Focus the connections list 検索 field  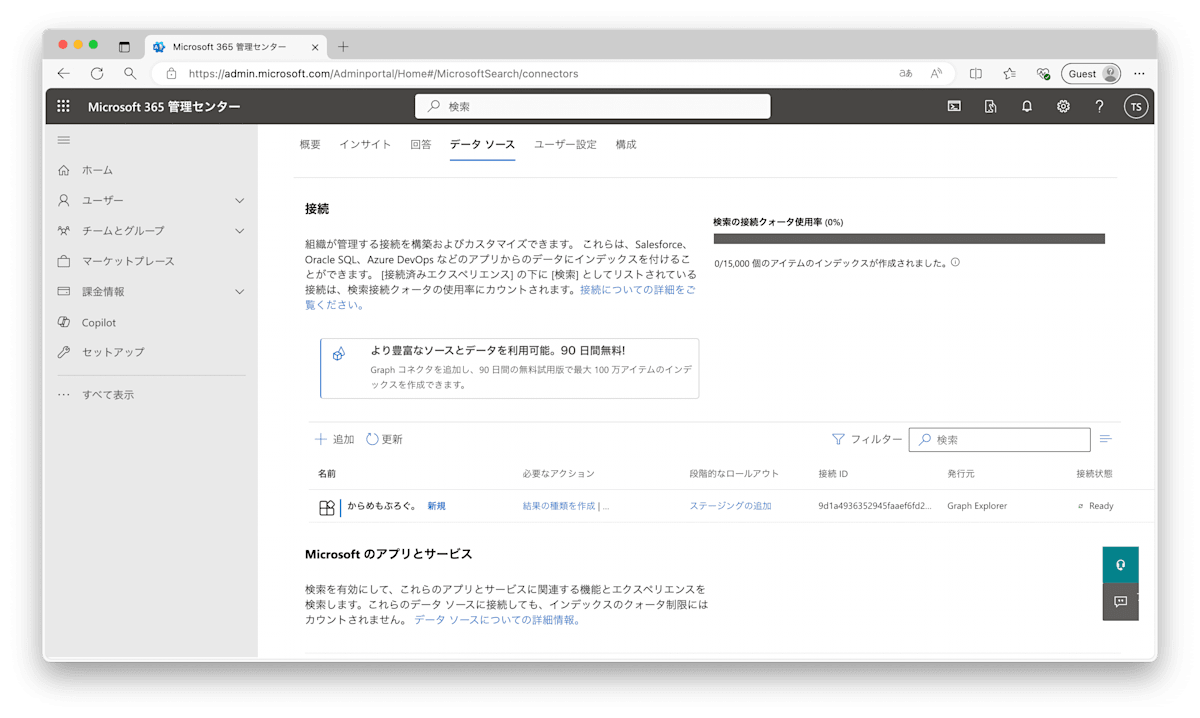[x=999, y=440]
